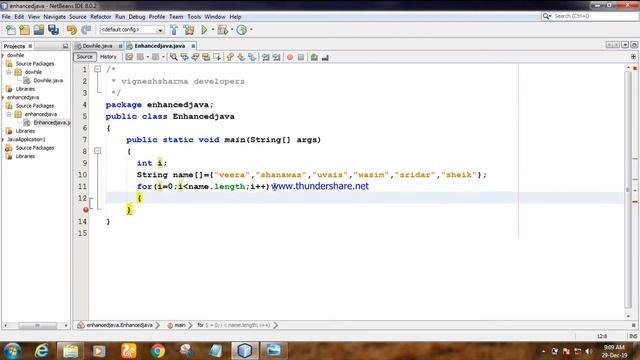
Task: Click the Build Project hammer icon
Action: point(174,30)
